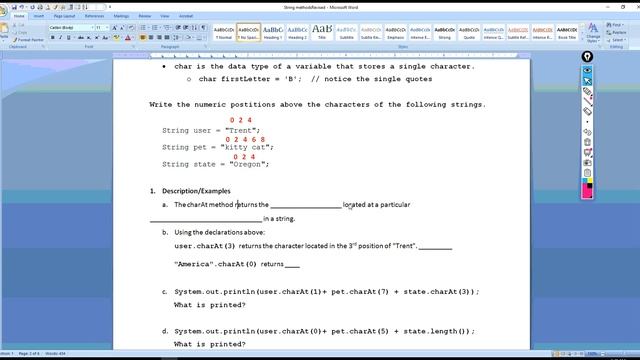Screen dimensions: 640x360
Task: Click the Grow Font icon
Action: pyautogui.click(x=114, y=27)
